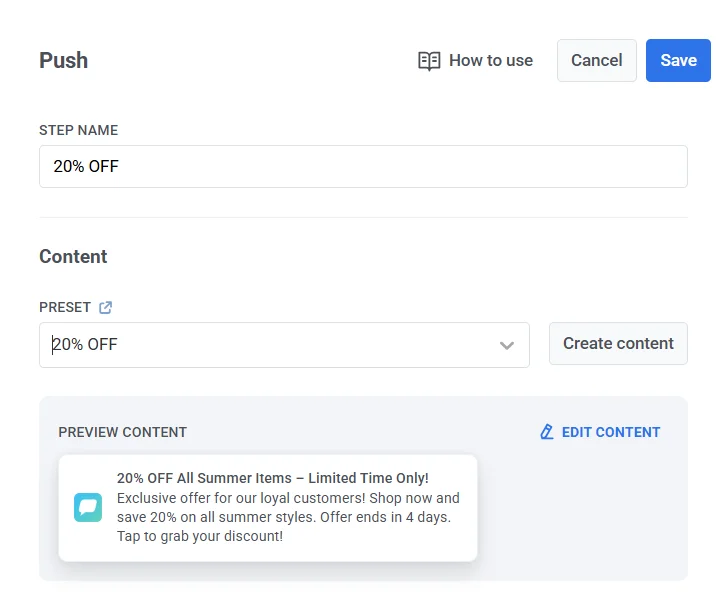Image resolution: width=728 pixels, height=607 pixels.
Task: Click the Create content button
Action: tap(618, 344)
